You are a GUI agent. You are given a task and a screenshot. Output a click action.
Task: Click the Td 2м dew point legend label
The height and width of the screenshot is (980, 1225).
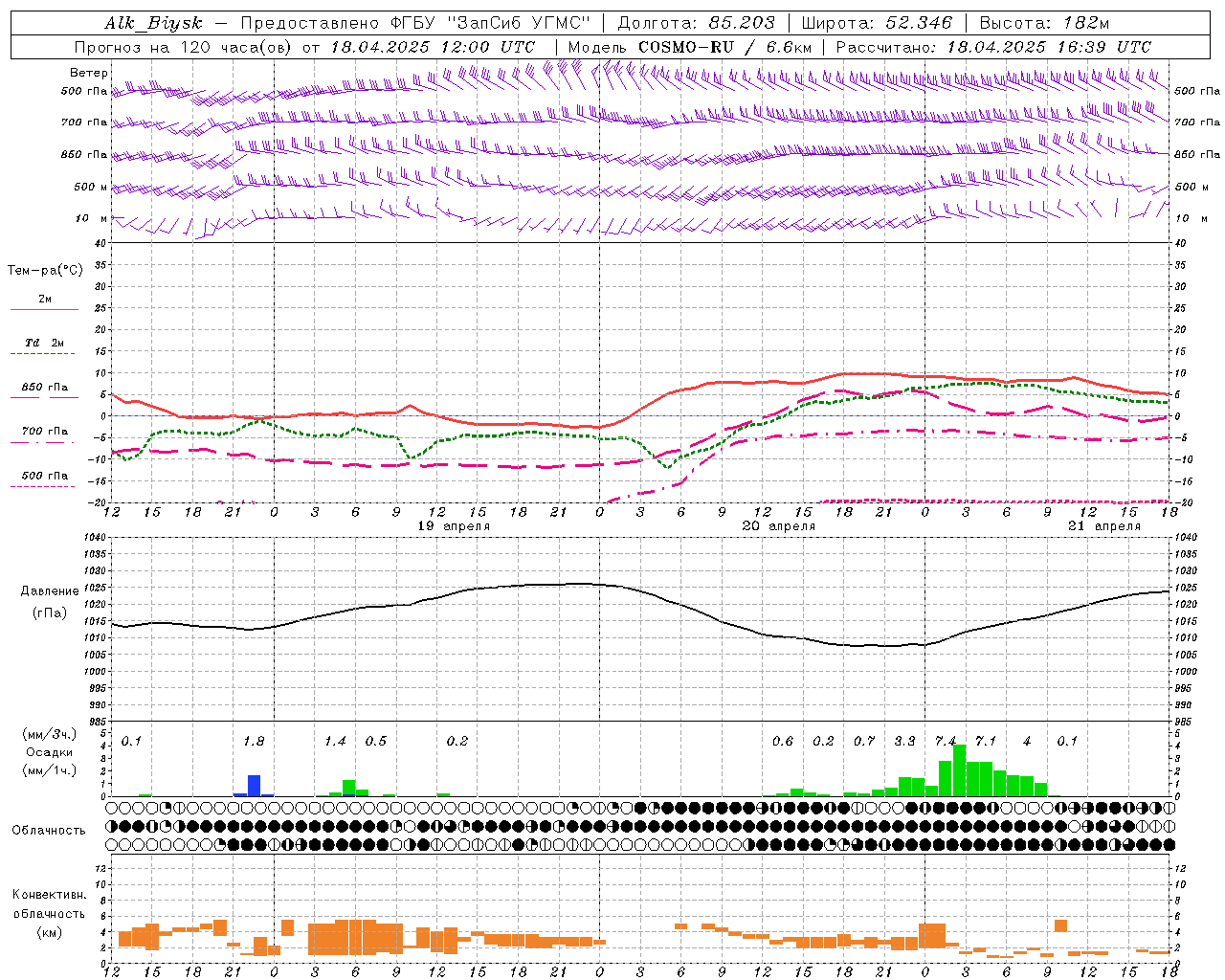(x=45, y=343)
